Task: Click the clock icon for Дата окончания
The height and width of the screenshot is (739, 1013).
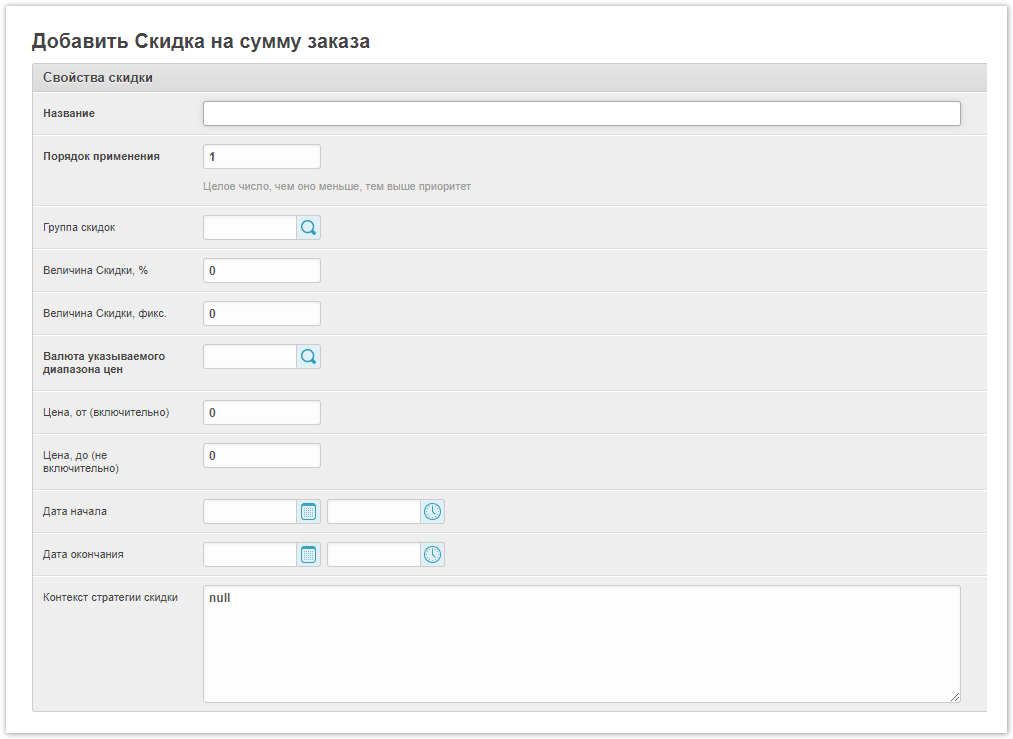Action: (432, 555)
